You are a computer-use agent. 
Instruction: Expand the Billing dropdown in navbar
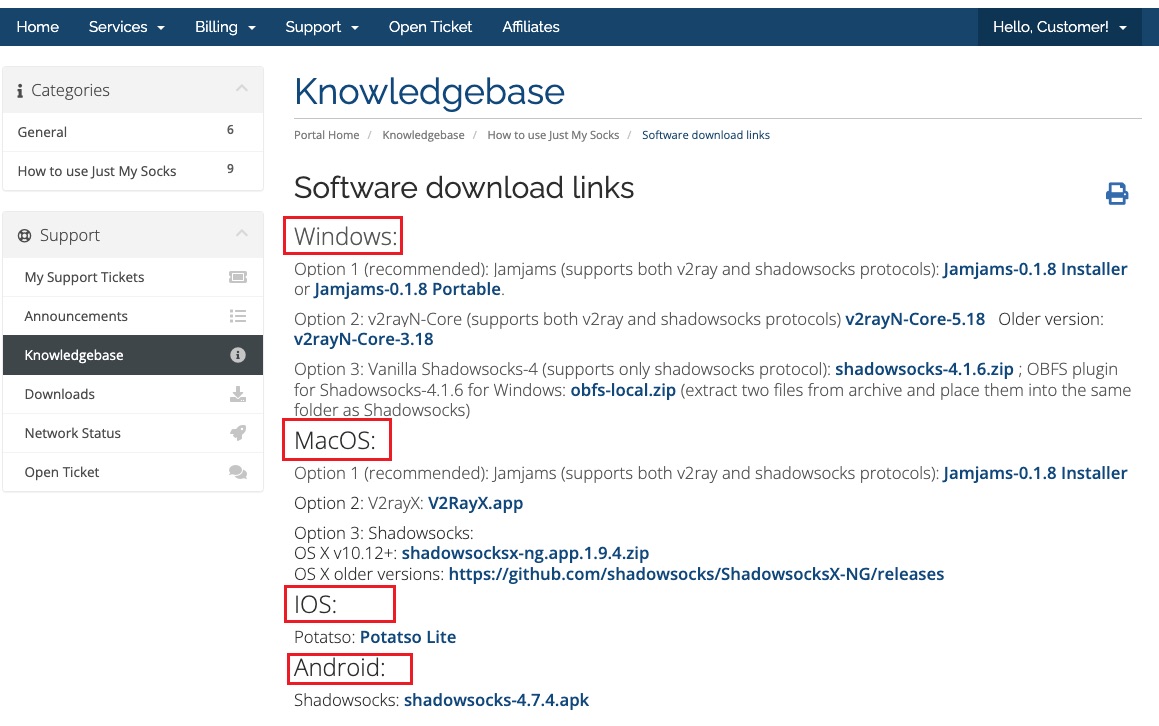pyautogui.click(x=225, y=27)
